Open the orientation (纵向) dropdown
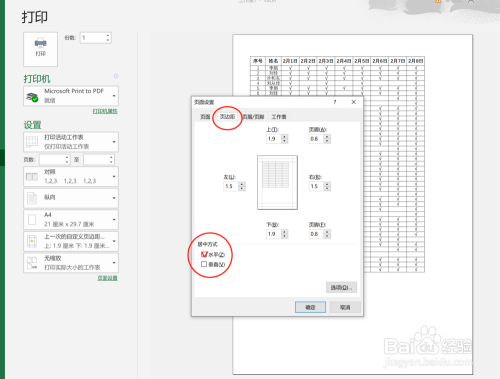Viewport: 500px width, 379px height. click(x=114, y=198)
